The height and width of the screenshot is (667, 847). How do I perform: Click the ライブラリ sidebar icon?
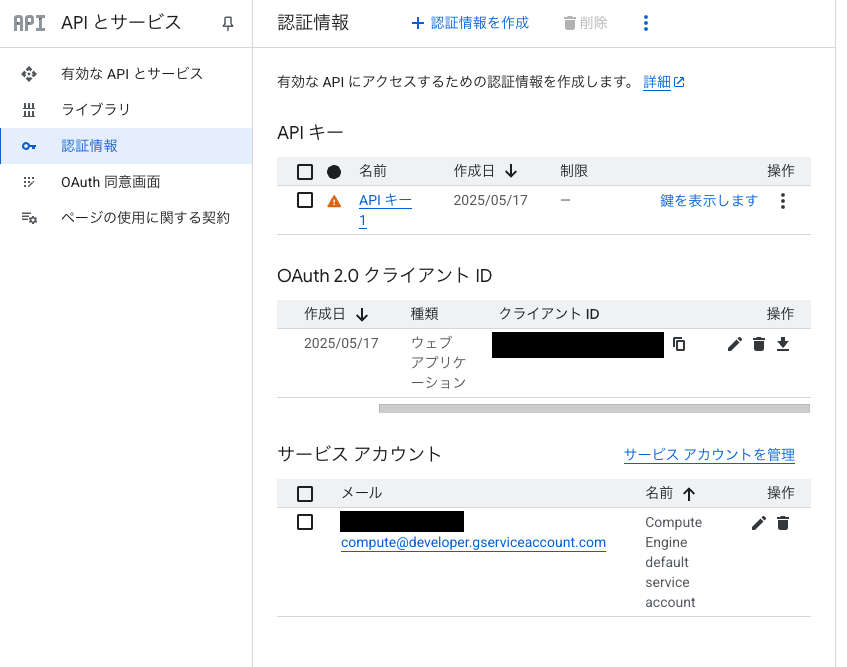coord(29,110)
